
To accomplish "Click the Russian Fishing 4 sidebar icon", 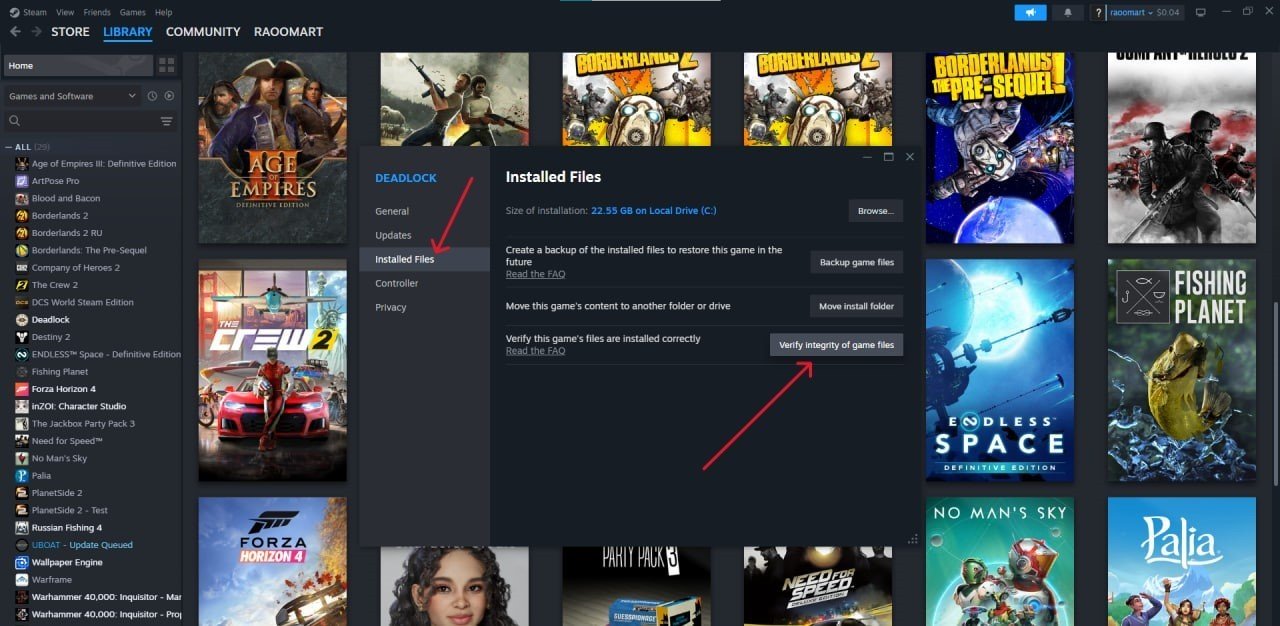I will [x=23, y=527].
